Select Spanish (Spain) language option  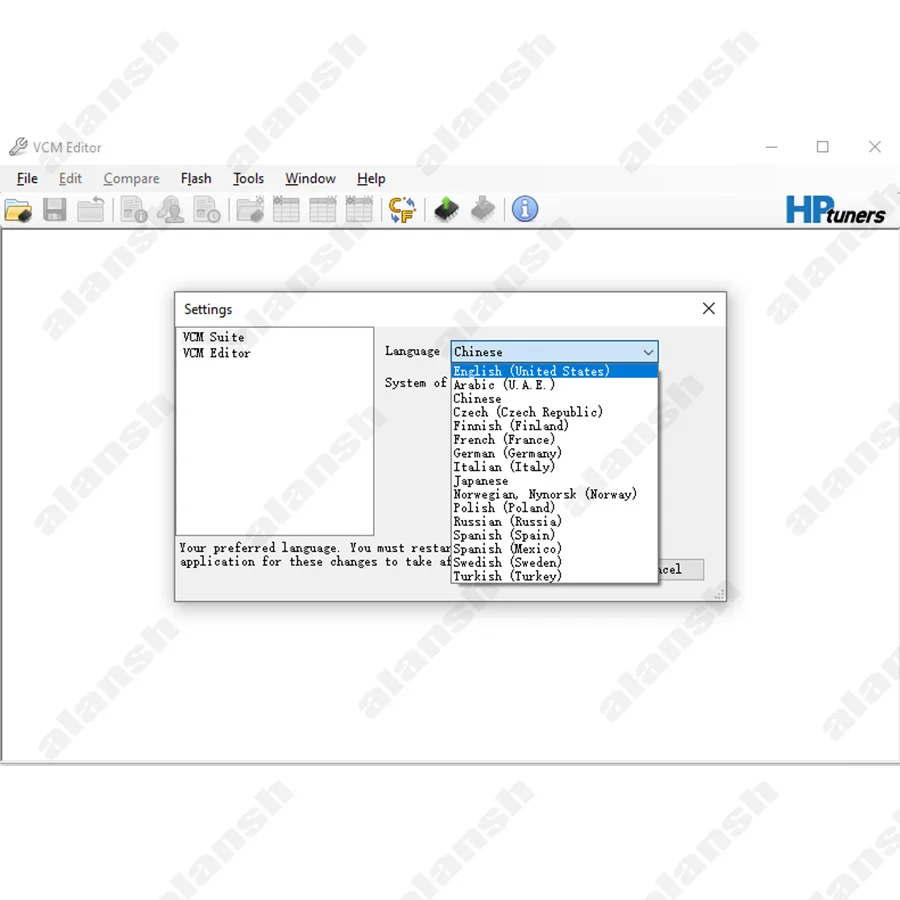[x=554, y=535]
